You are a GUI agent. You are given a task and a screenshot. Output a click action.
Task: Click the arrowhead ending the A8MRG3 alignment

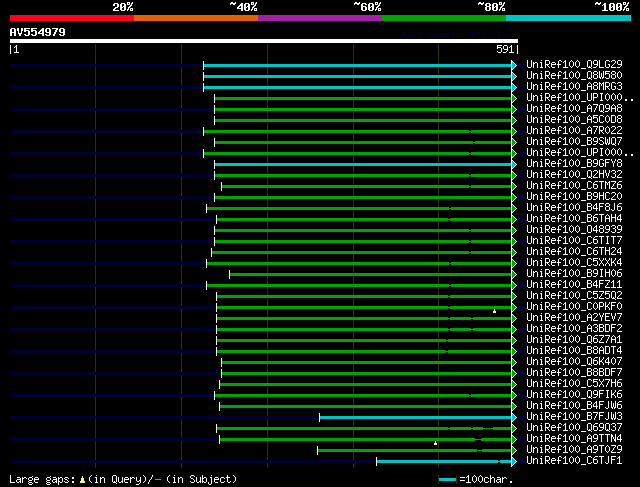(514, 87)
